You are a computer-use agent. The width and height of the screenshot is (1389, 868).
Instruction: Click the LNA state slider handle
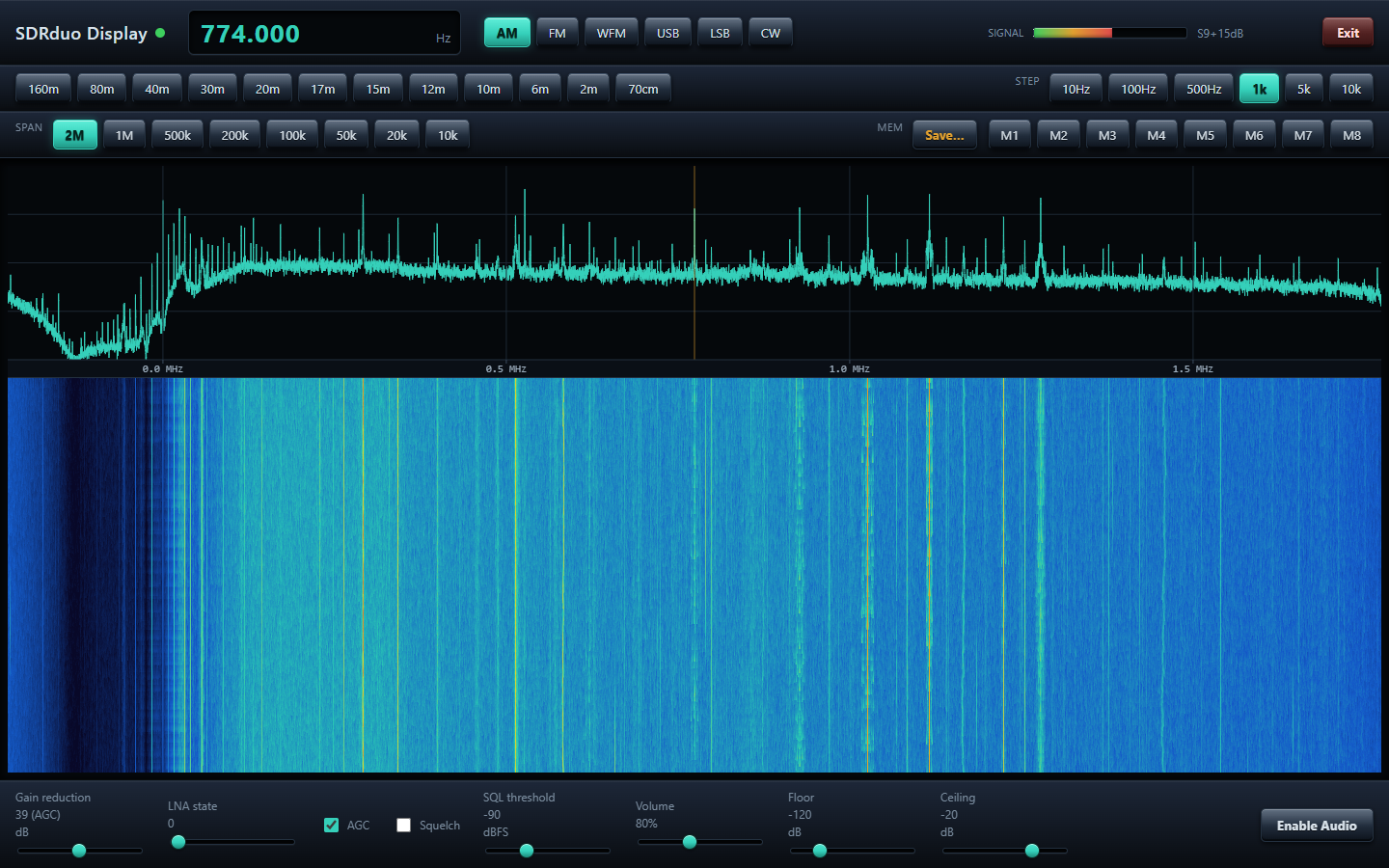[177, 842]
